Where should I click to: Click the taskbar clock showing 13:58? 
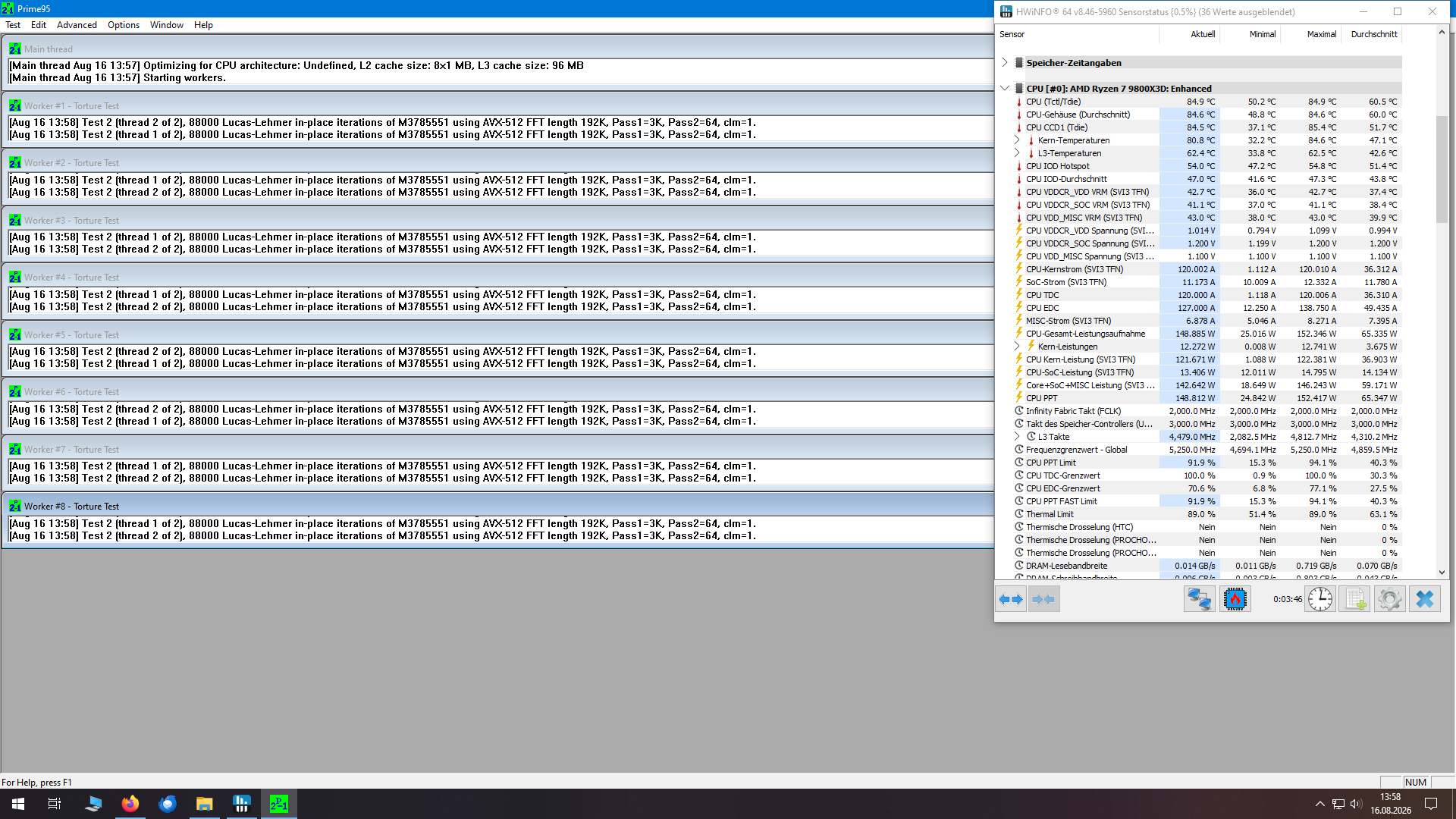[1390, 804]
